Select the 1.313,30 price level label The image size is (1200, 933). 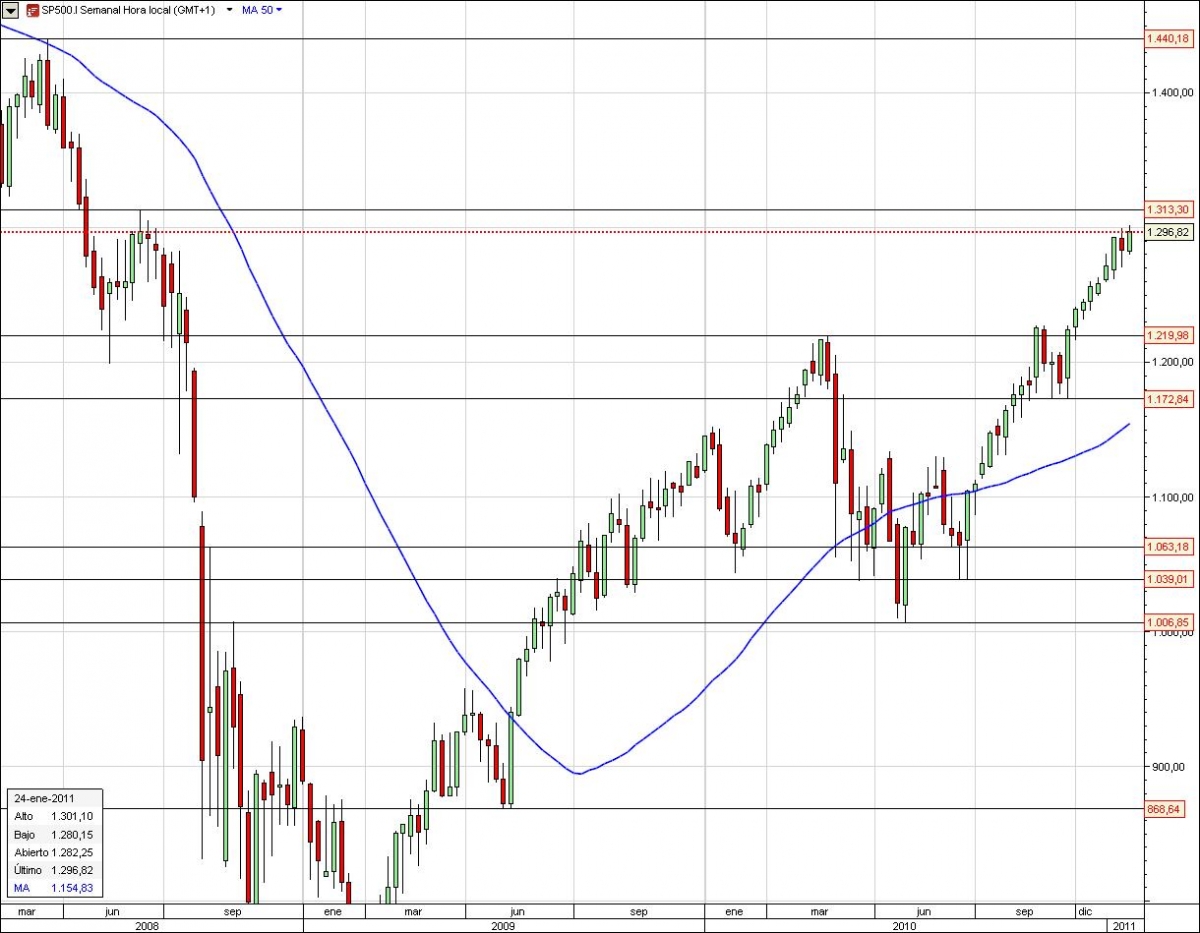(x=1171, y=210)
